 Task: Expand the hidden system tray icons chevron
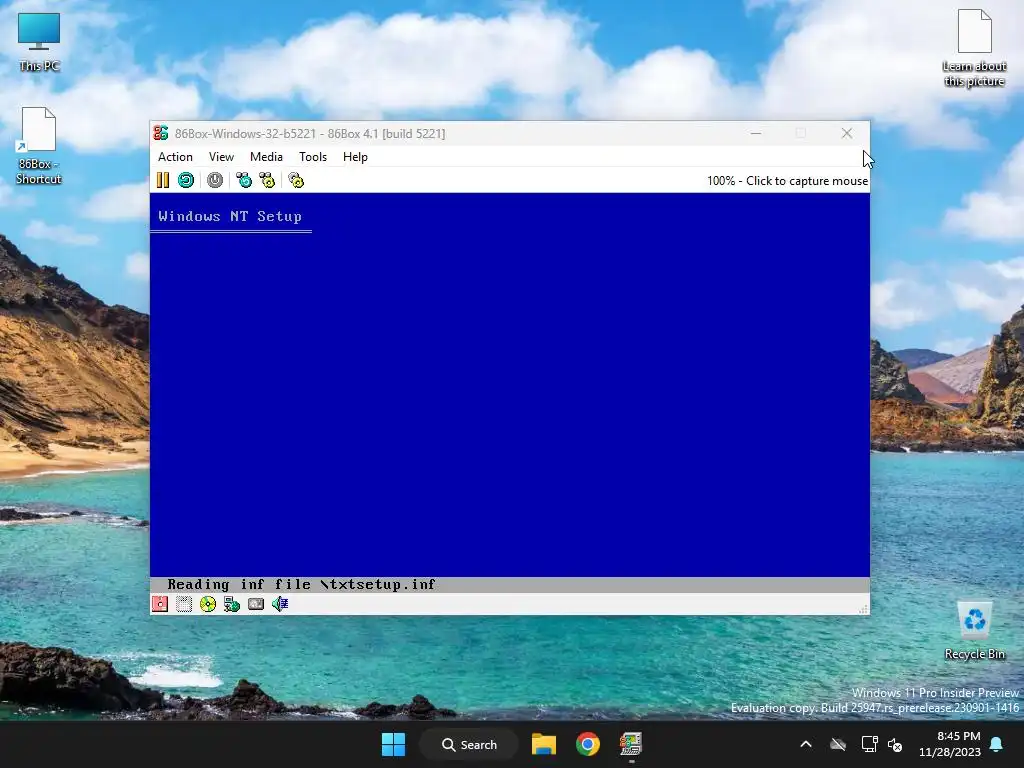[x=806, y=744]
